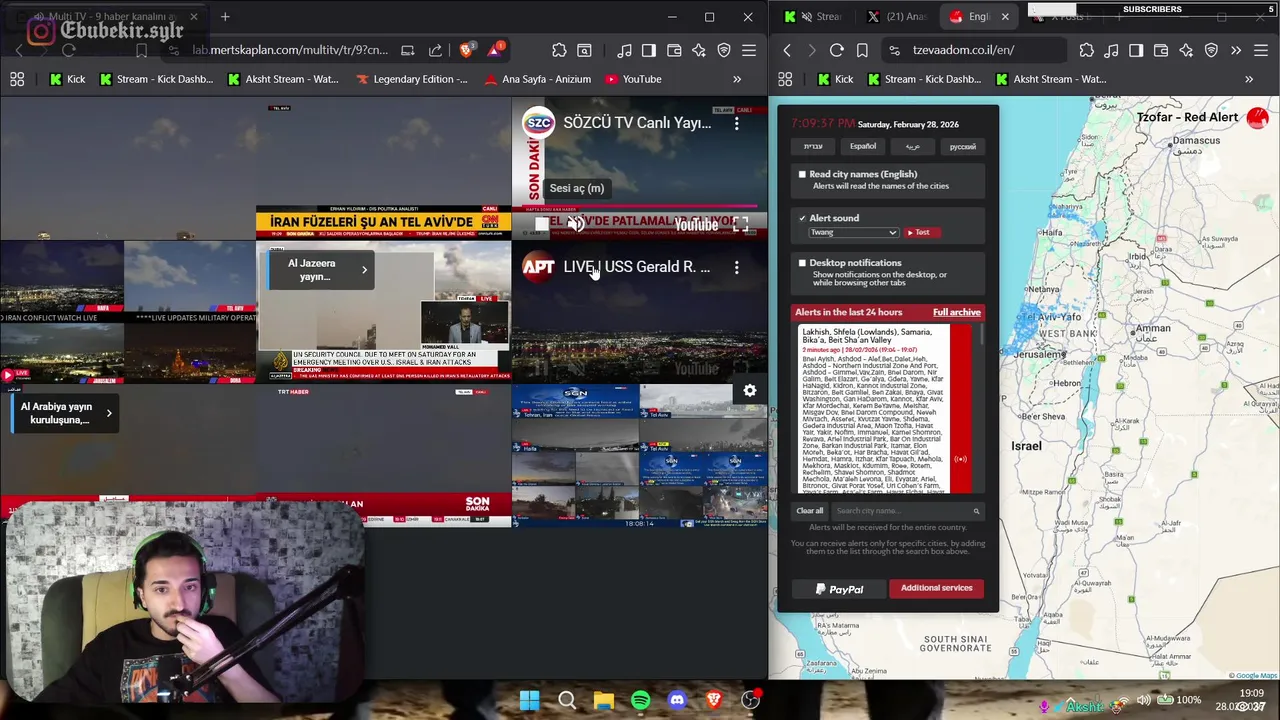
Task: Switch to the muted Kick Stream tab
Action: [814, 16]
